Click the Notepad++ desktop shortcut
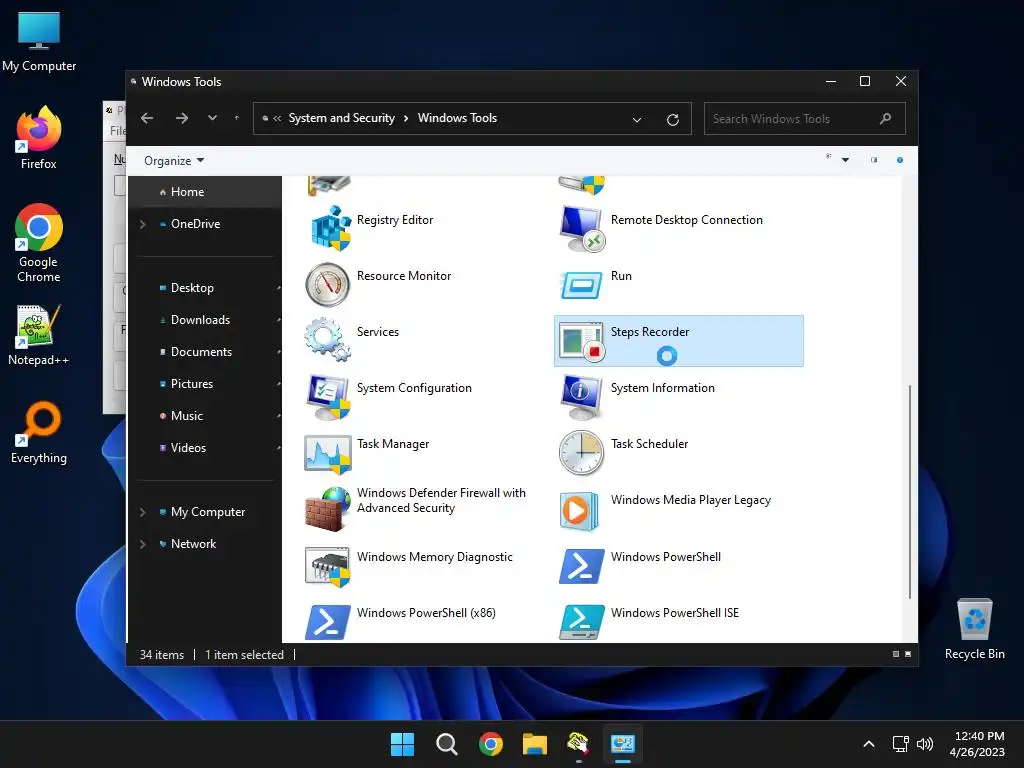The image size is (1024, 768). coord(39,334)
